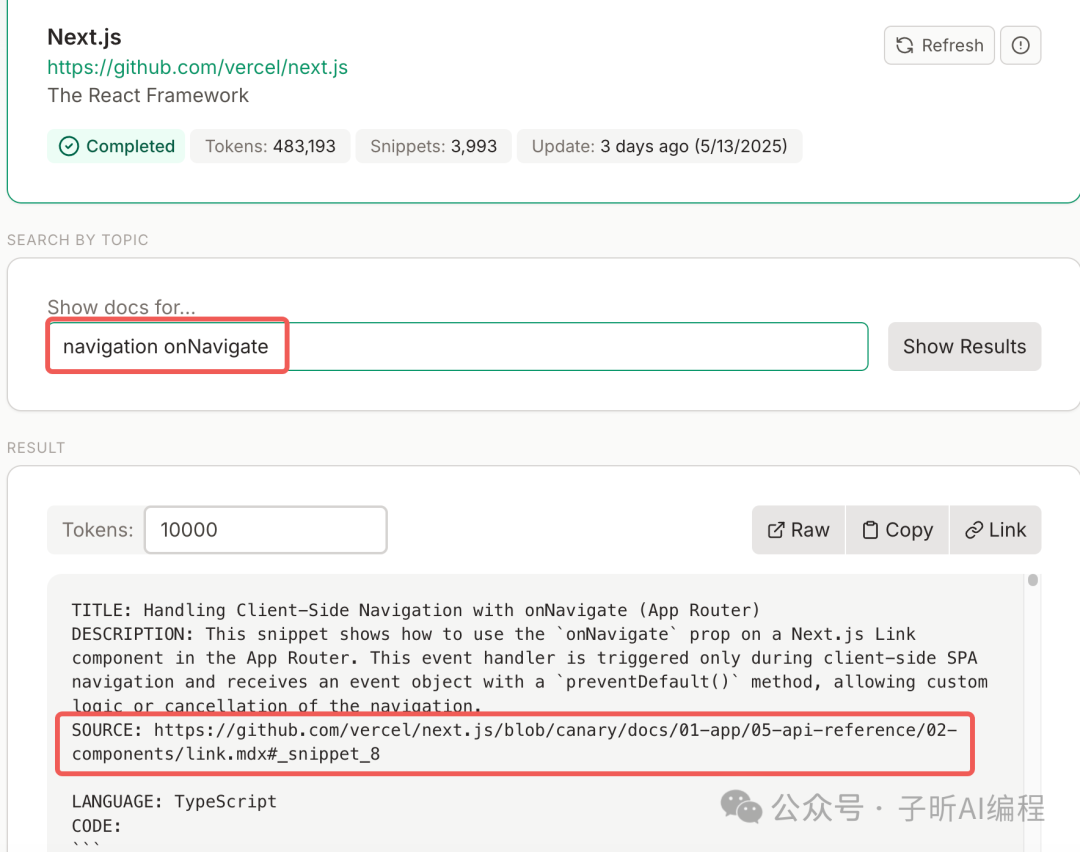Viewport: 1080px width, 852px height.
Task: Click the DESCRIPTION line of the snippet
Action: pyautogui.click(x=529, y=669)
